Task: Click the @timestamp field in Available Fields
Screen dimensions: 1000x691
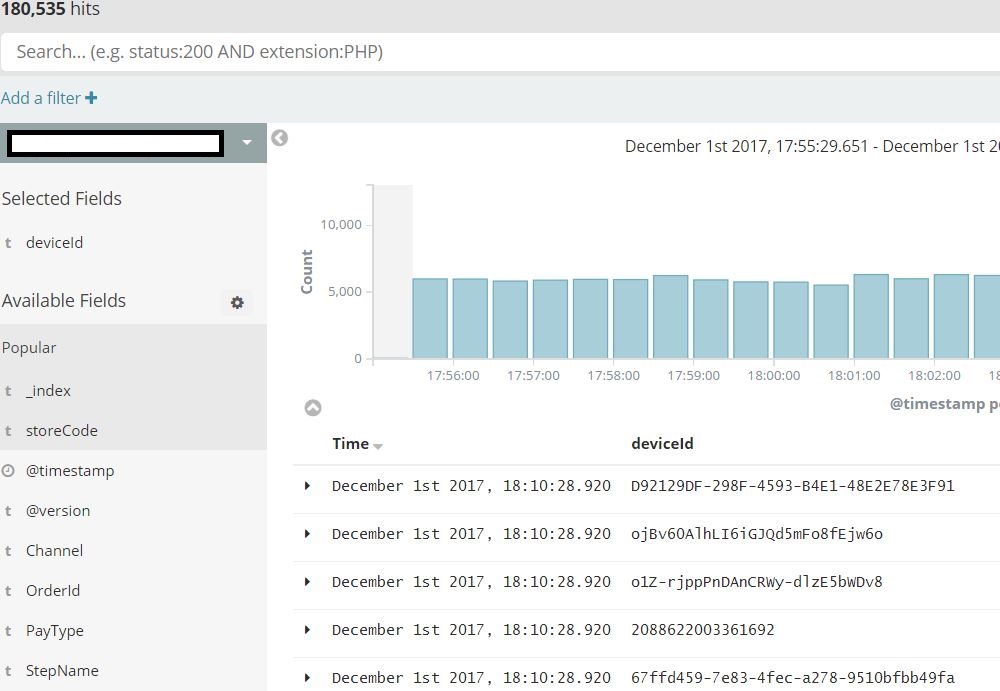Action: tap(70, 471)
